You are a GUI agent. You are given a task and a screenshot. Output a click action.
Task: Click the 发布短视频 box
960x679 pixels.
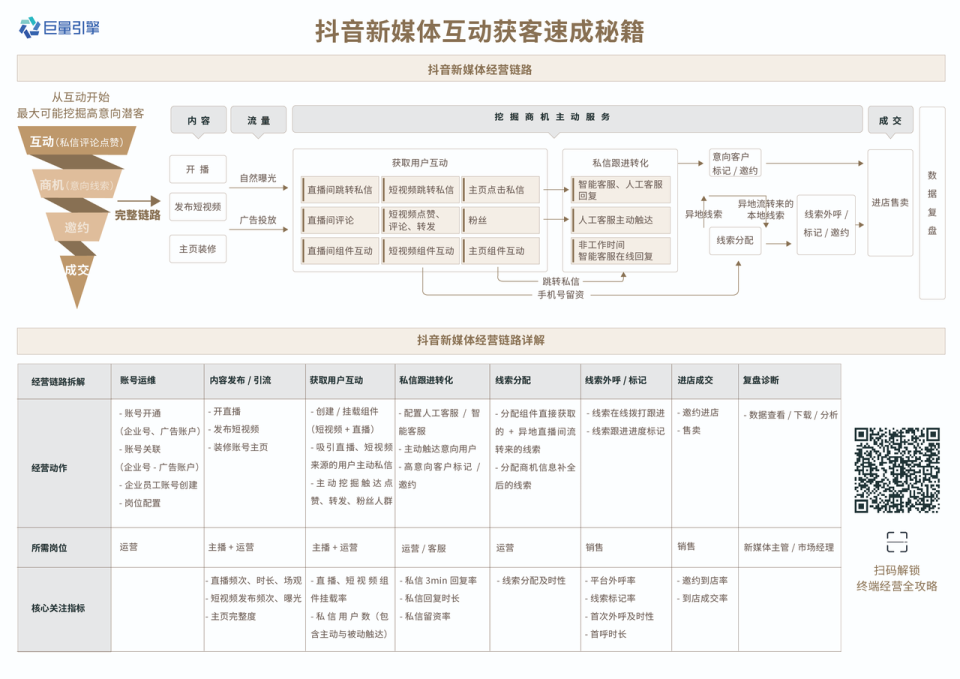tap(198, 207)
